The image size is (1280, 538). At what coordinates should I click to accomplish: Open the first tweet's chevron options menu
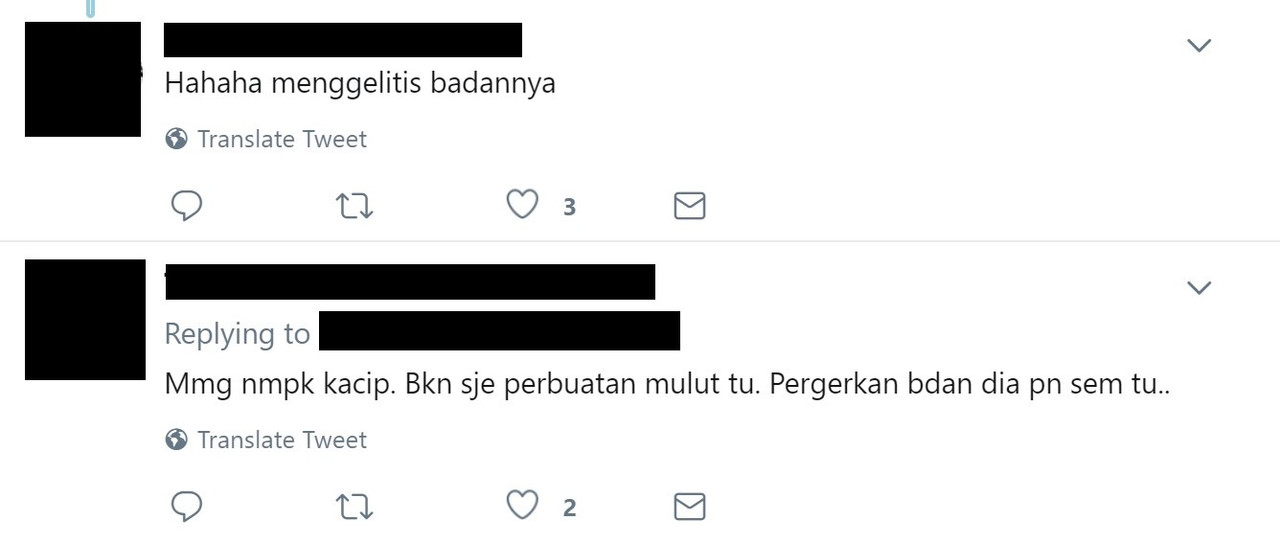pyautogui.click(x=1198, y=45)
